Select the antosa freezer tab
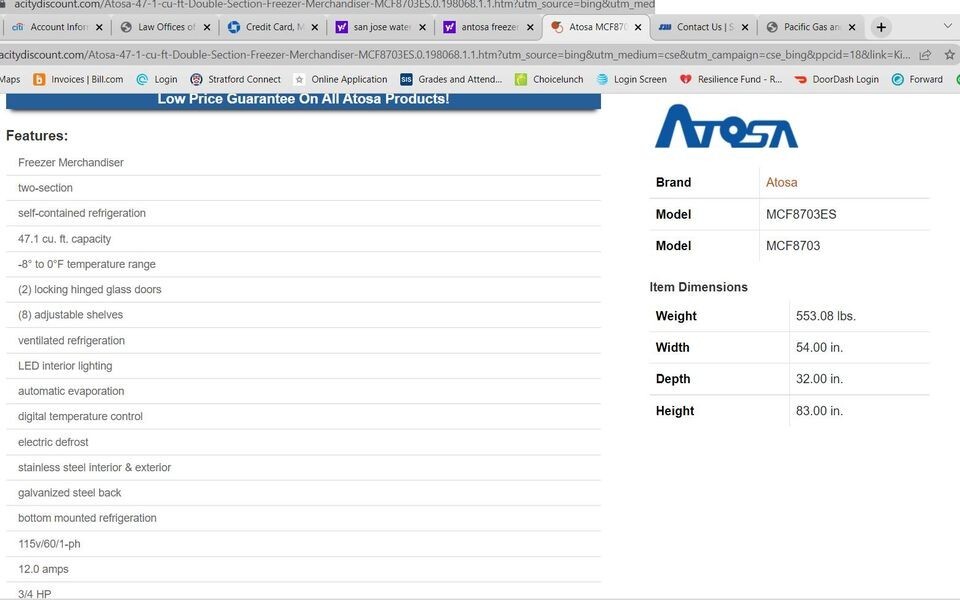Image resolution: width=960 pixels, height=600 pixels. tap(489, 27)
